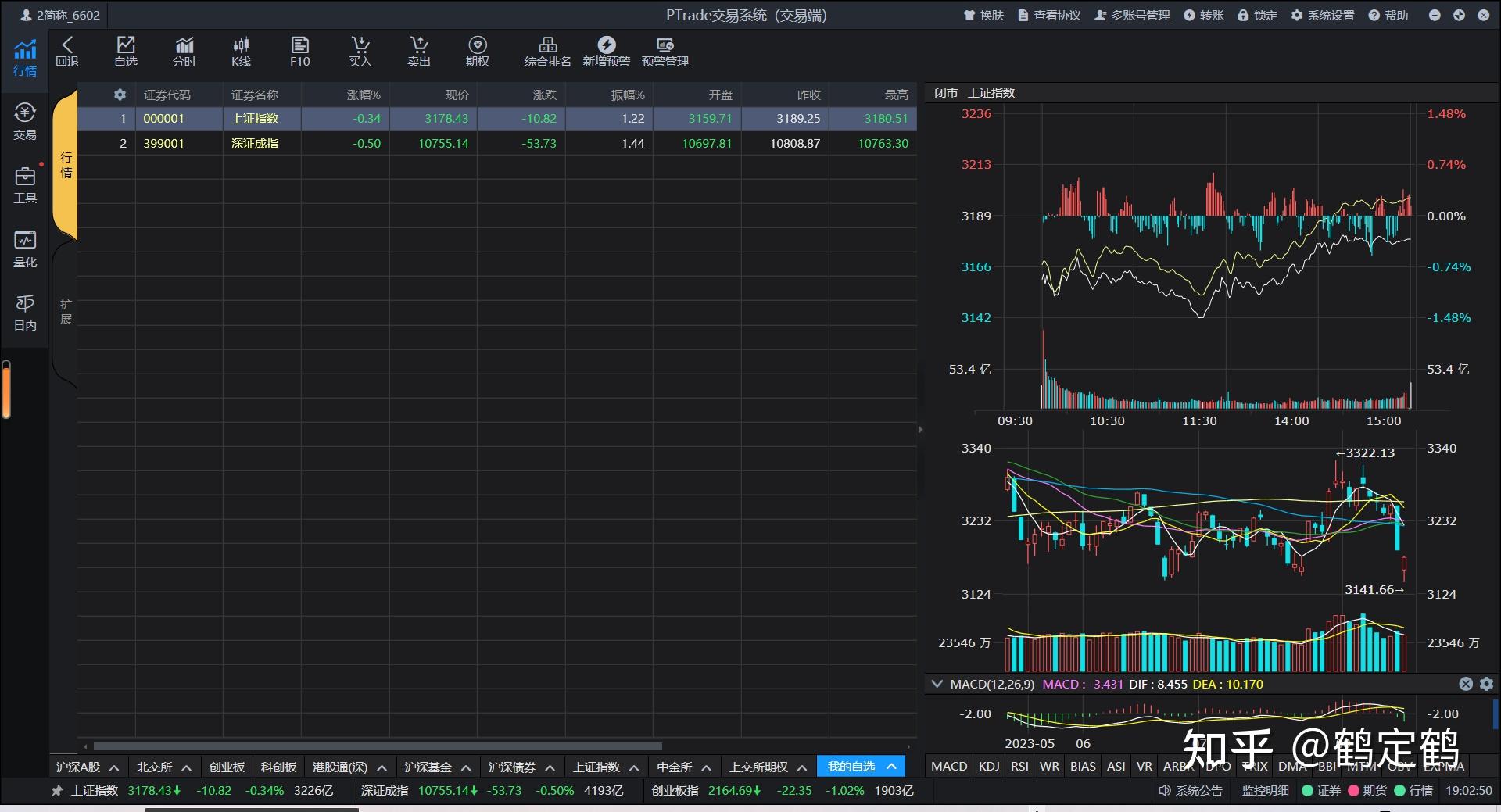Select the VR indicator tab
Image resolution: width=1501 pixels, height=812 pixels.
coord(1145,767)
